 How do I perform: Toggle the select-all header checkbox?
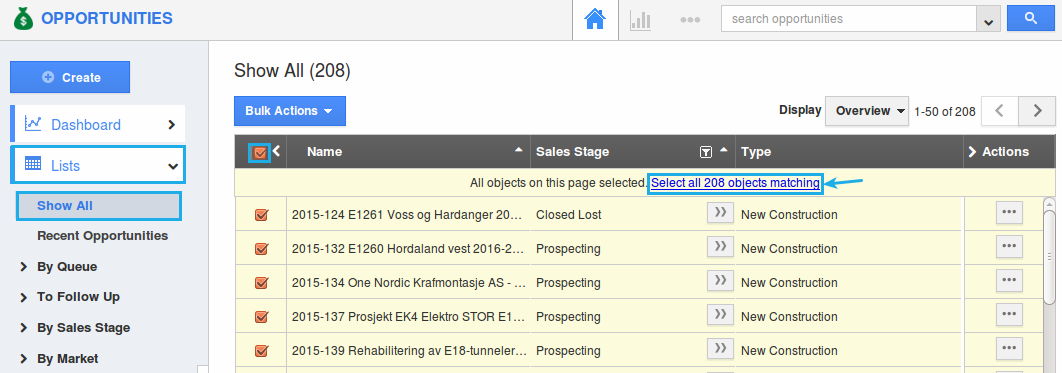click(x=260, y=152)
